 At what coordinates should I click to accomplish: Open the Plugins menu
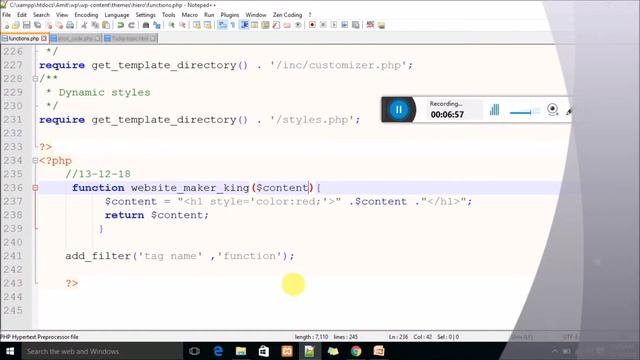point(230,15)
